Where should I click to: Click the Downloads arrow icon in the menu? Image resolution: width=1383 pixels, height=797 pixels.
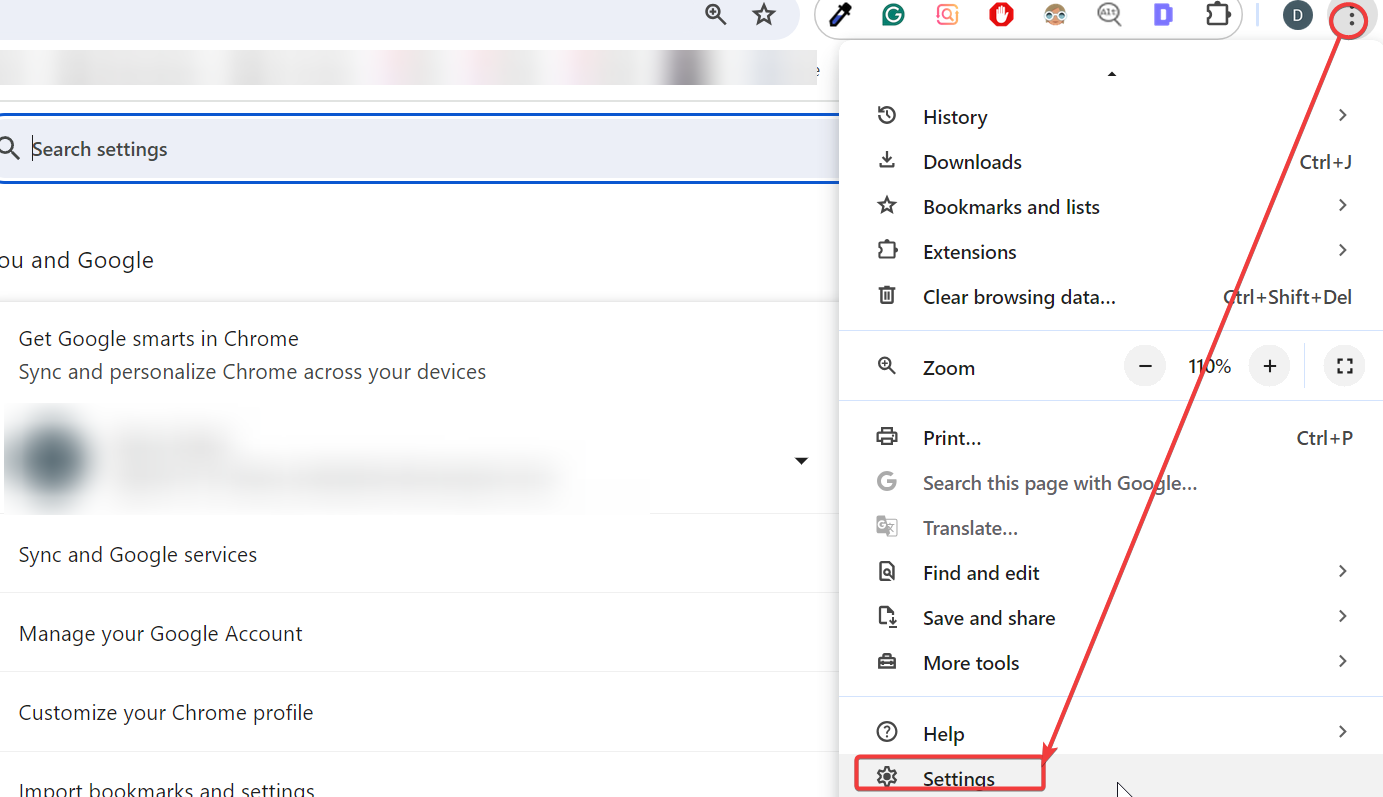[x=887, y=160]
